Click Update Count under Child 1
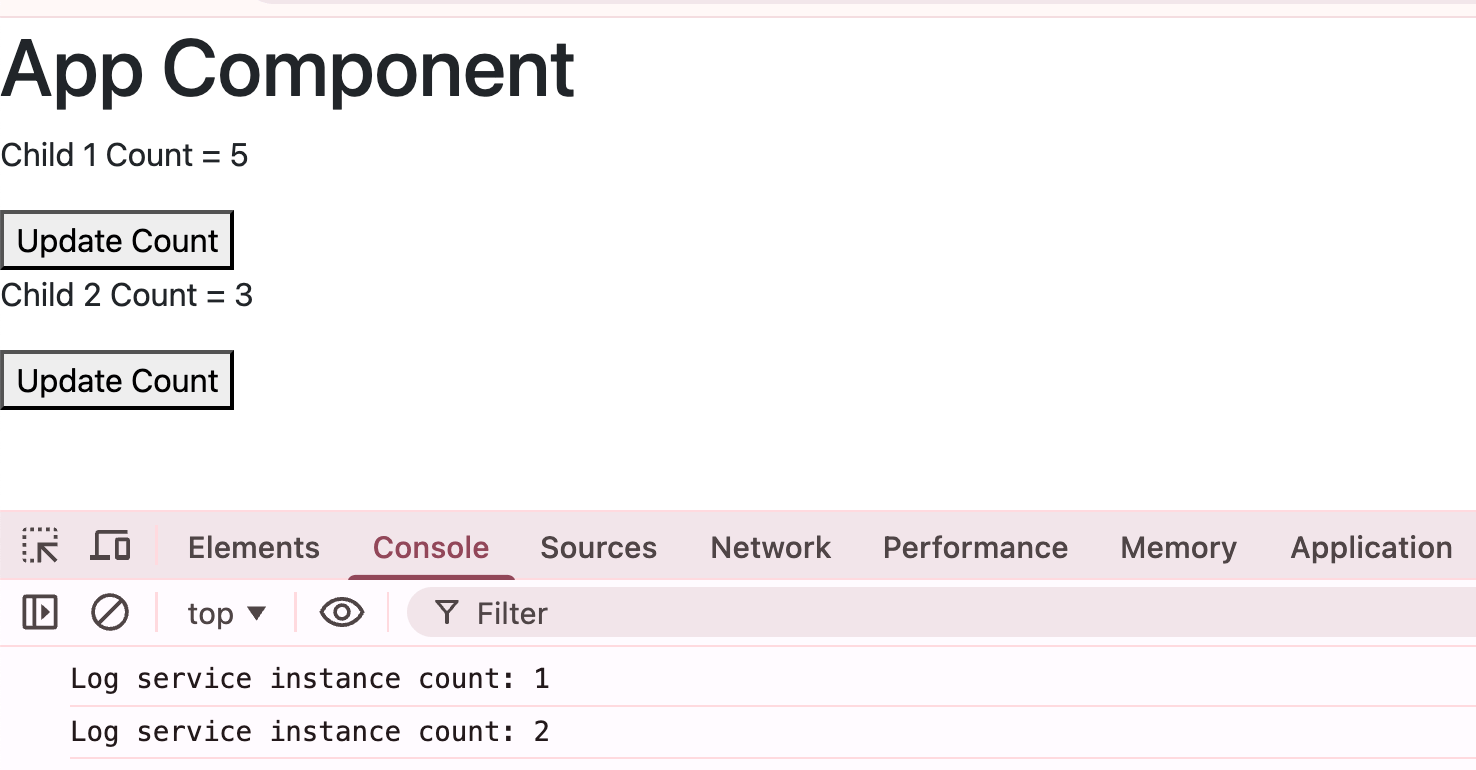Screen dimensions: 1476x770 116,240
